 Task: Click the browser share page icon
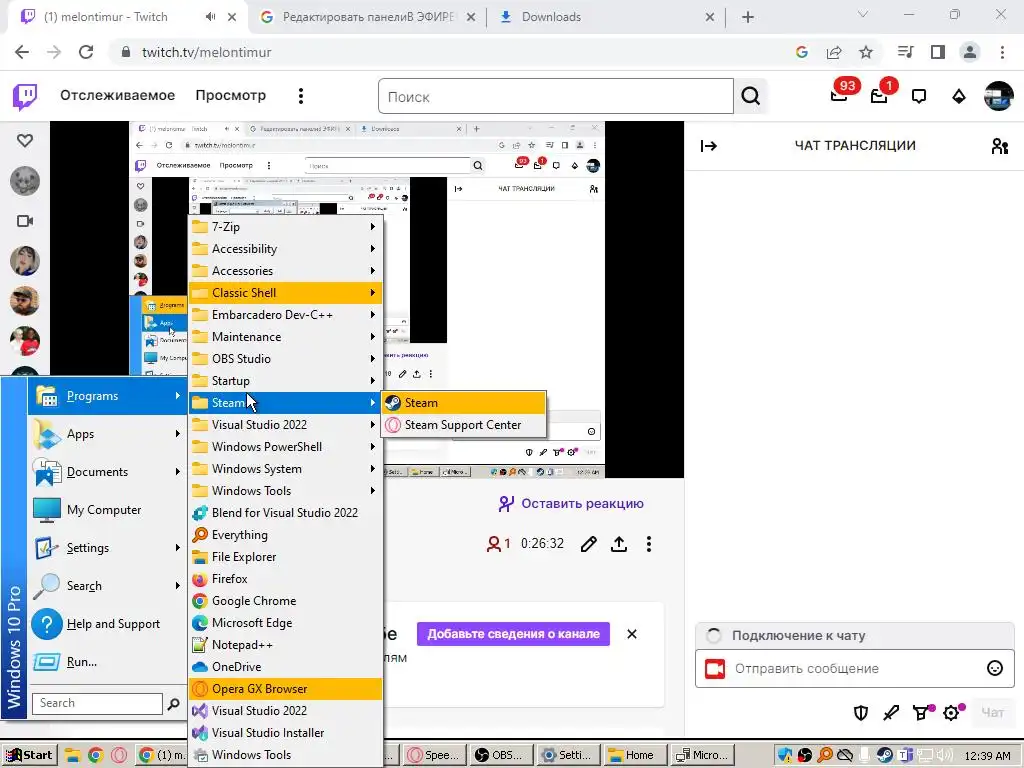[834, 52]
